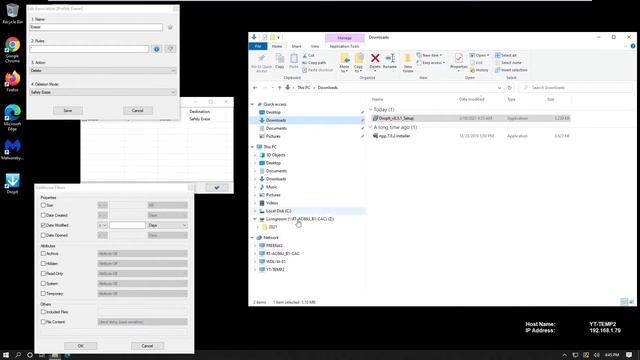Click Cancel in Additional Filters dialog

(x=147, y=346)
